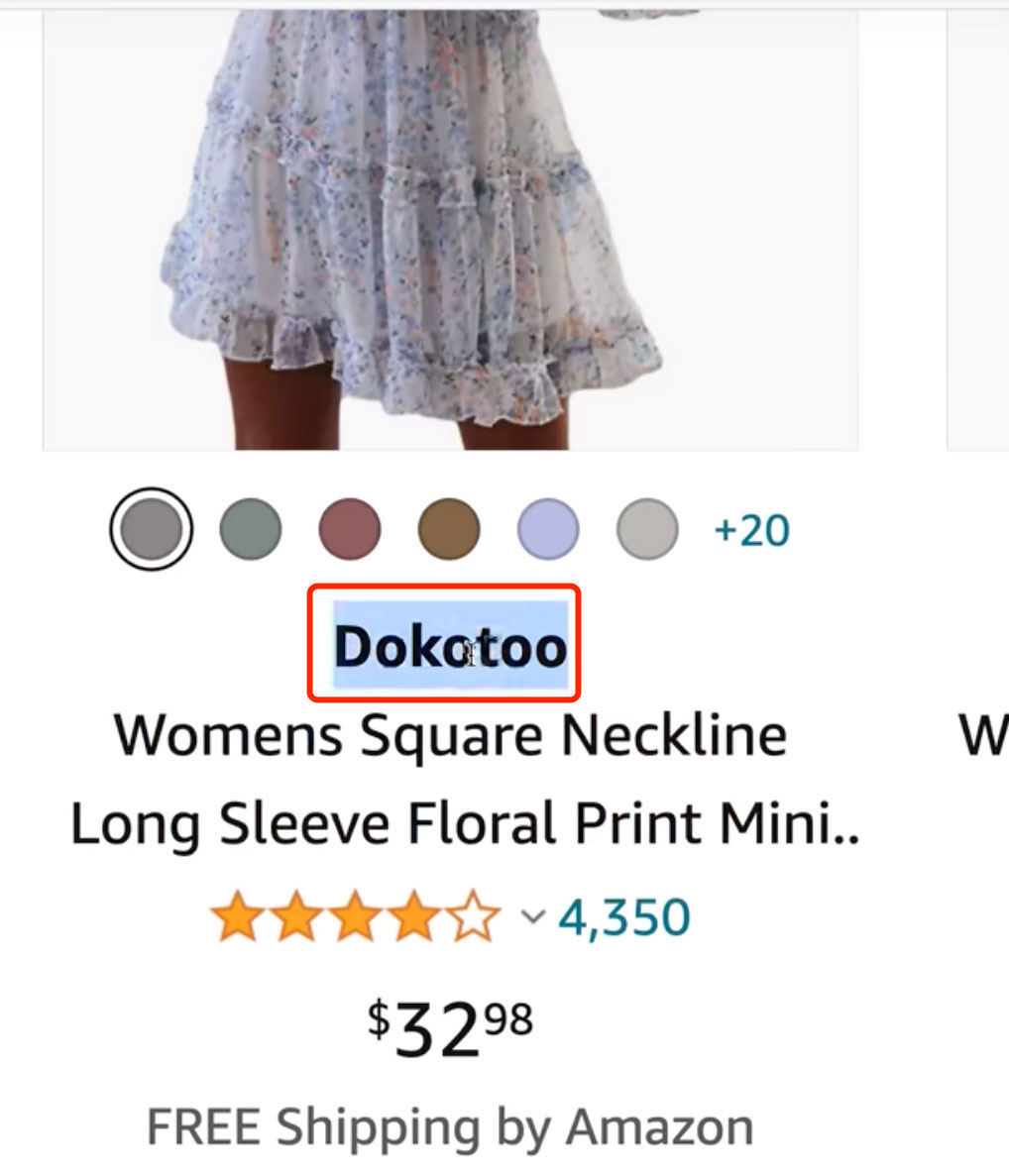Click the FREE Shipping by Amazon text

(x=450, y=1127)
